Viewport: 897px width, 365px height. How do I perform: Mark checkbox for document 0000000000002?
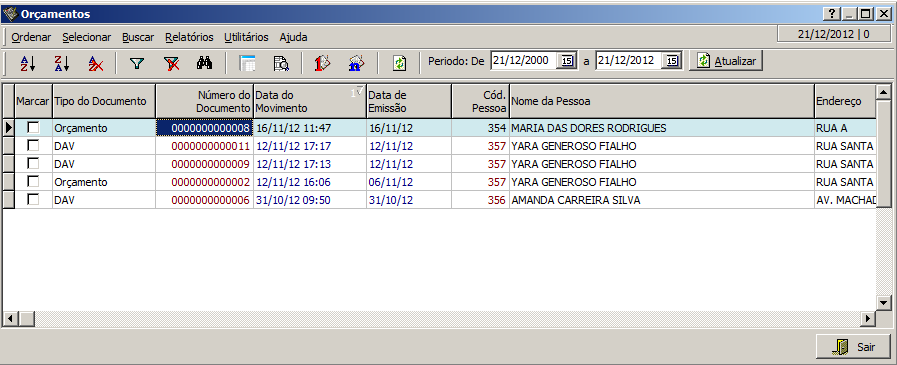tap(34, 182)
